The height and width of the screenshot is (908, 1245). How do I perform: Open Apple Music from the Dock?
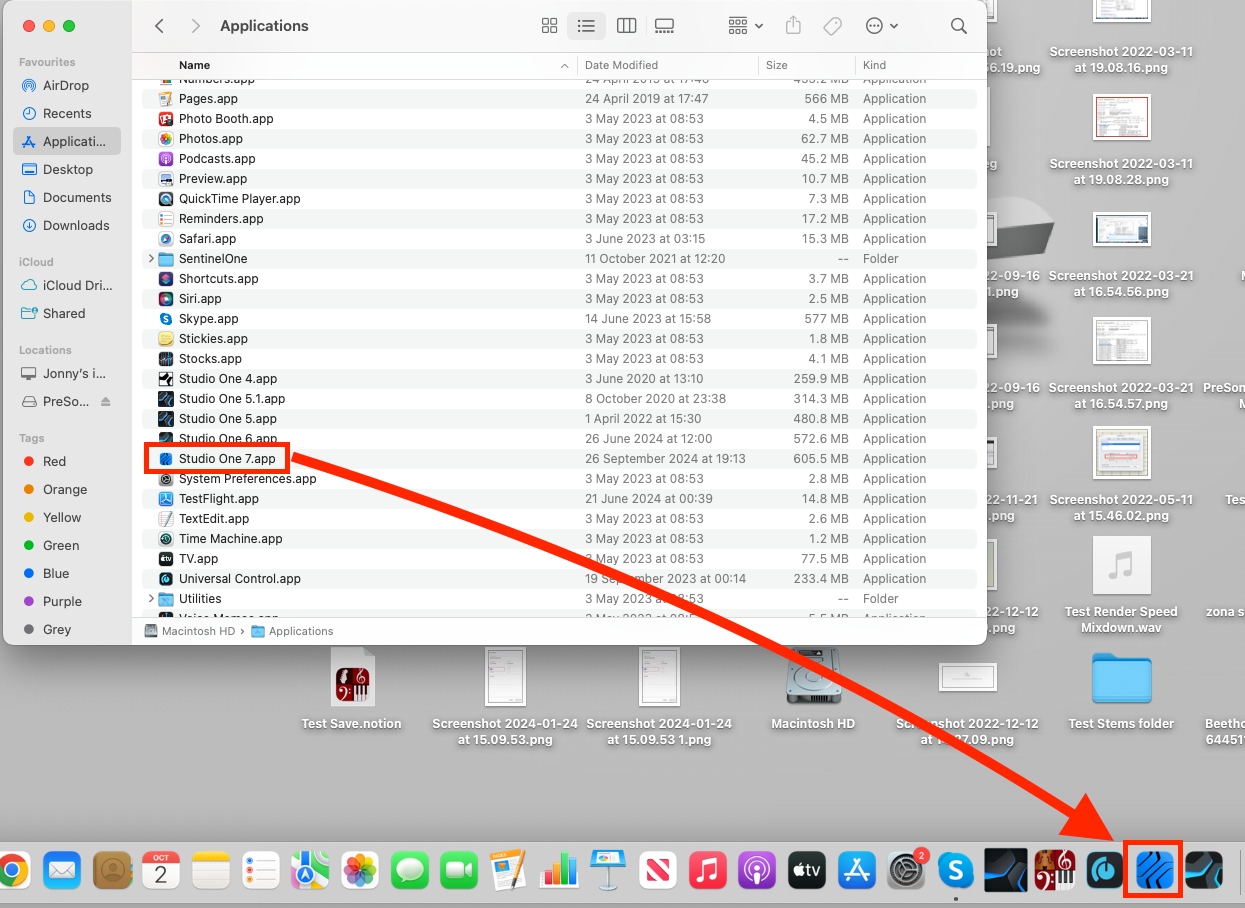pyautogui.click(x=707, y=870)
